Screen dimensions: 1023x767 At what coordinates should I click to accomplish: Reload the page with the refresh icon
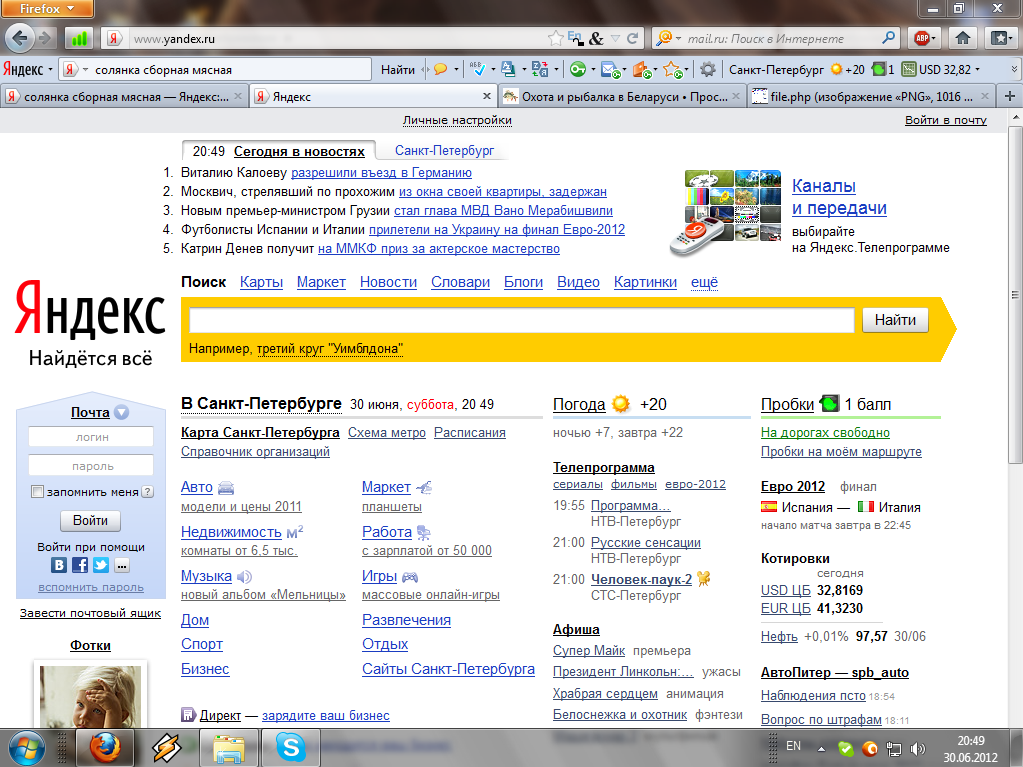(632, 39)
